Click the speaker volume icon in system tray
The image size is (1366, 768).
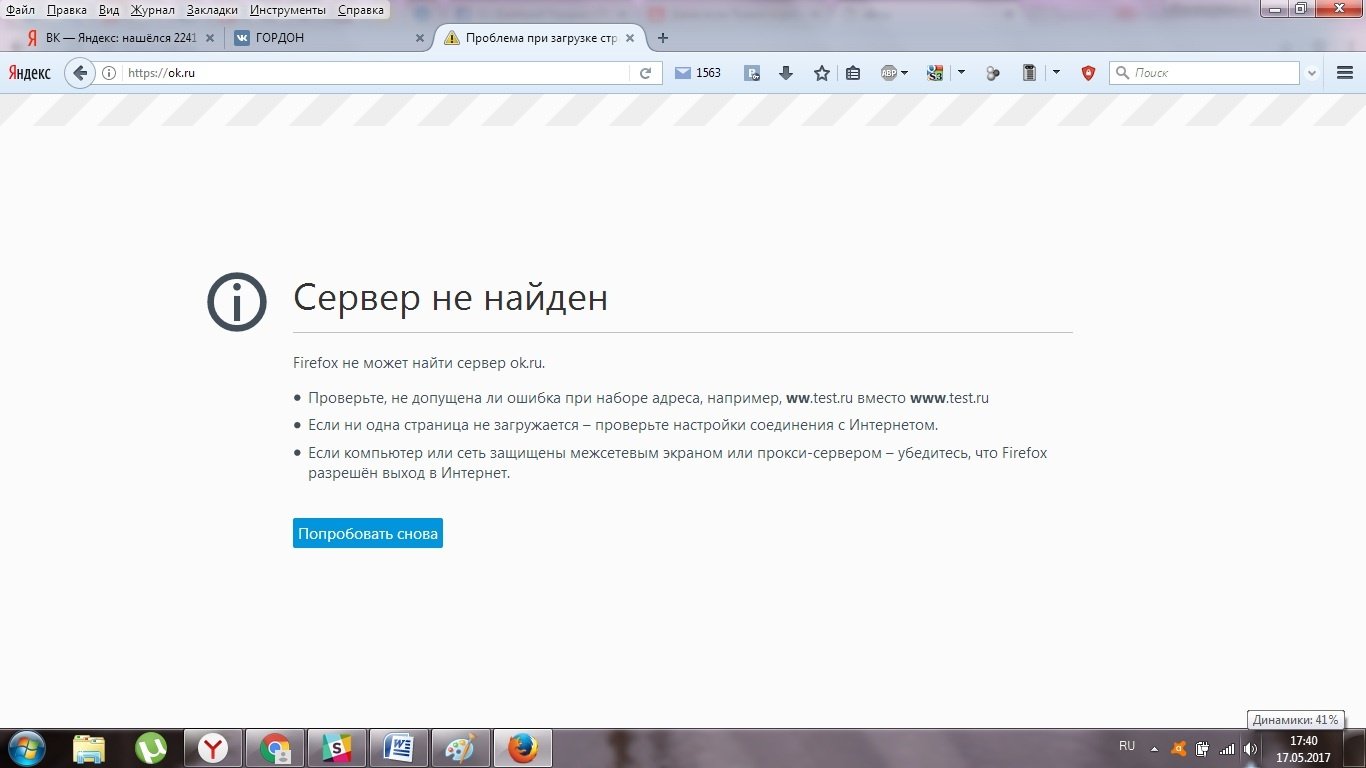point(1250,748)
